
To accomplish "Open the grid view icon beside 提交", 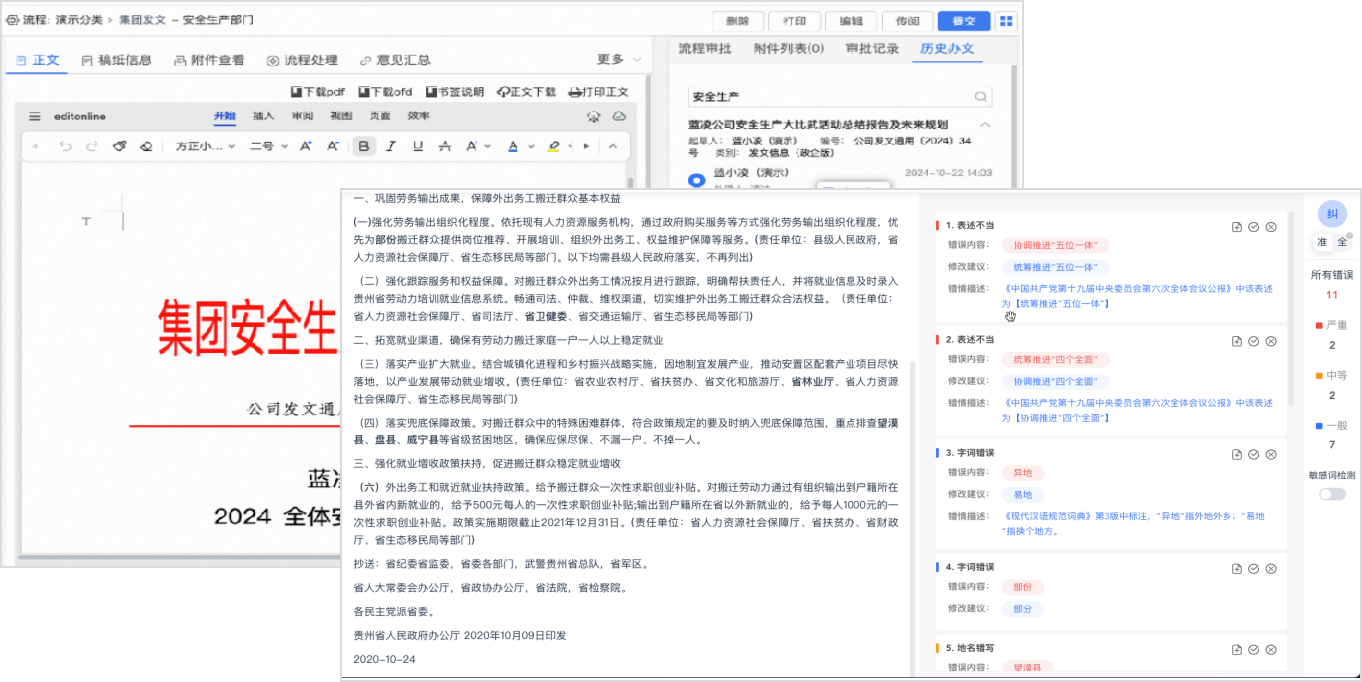I will click(x=1005, y=21).
